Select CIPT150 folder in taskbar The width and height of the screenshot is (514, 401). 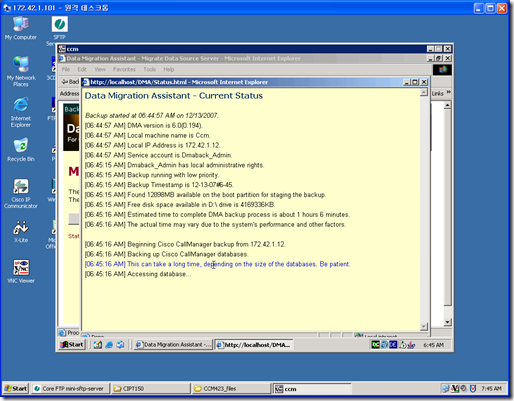[151, 388]
